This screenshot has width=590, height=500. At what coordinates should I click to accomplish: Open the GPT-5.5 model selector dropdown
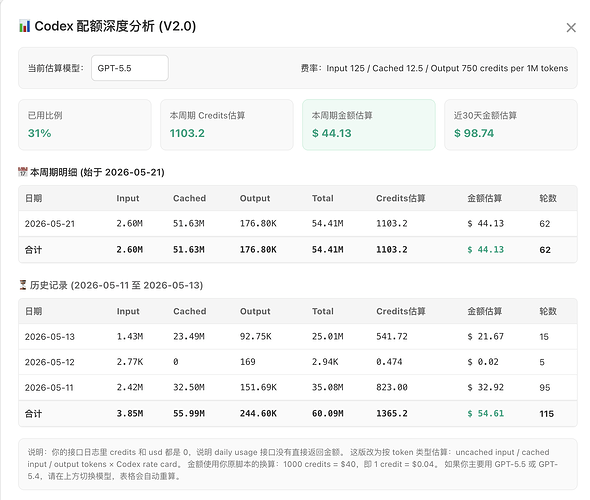[x=130, y=68]
